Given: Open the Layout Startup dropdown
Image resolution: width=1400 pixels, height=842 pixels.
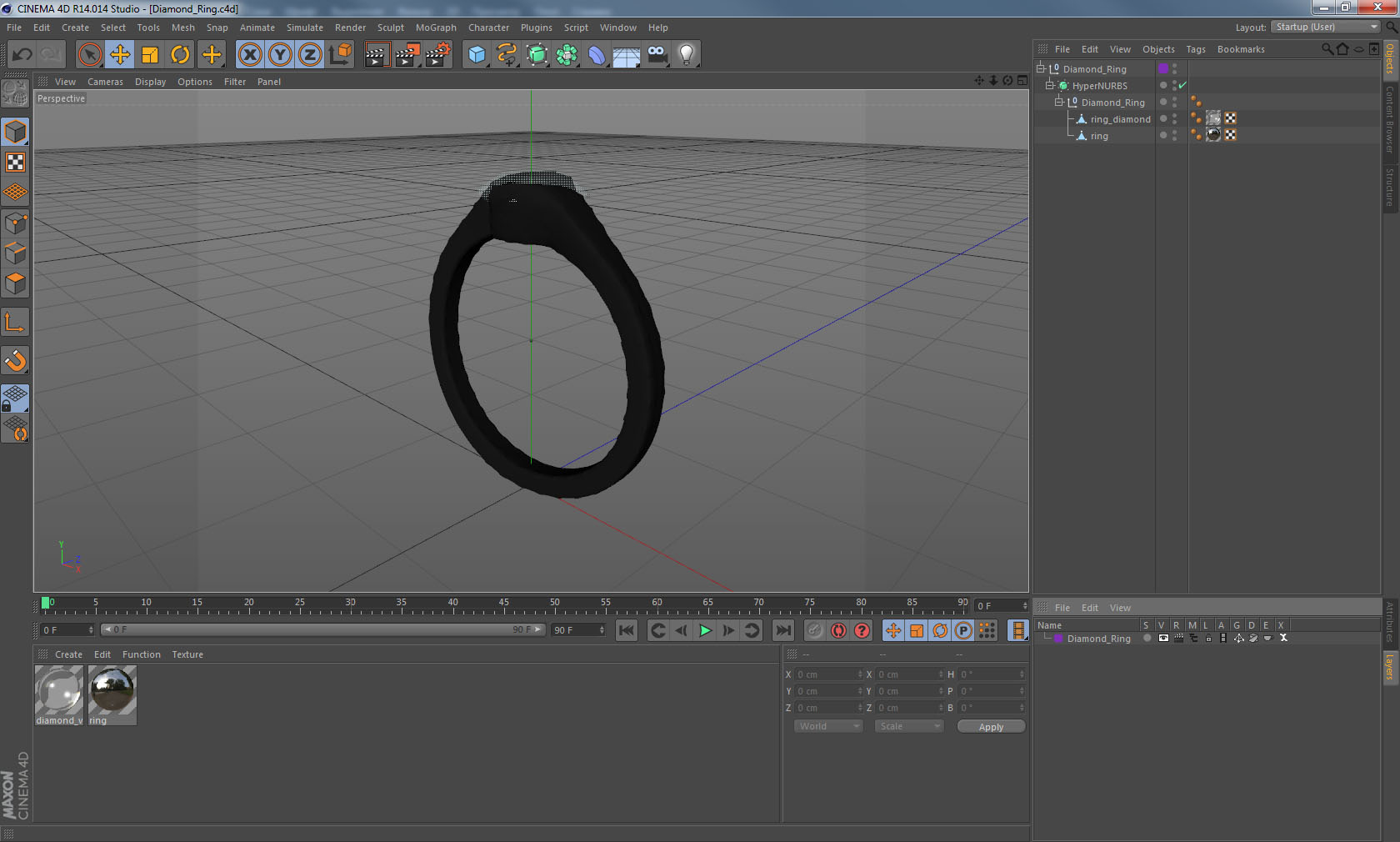Looking at the screenshot, I should (1327, 28).
